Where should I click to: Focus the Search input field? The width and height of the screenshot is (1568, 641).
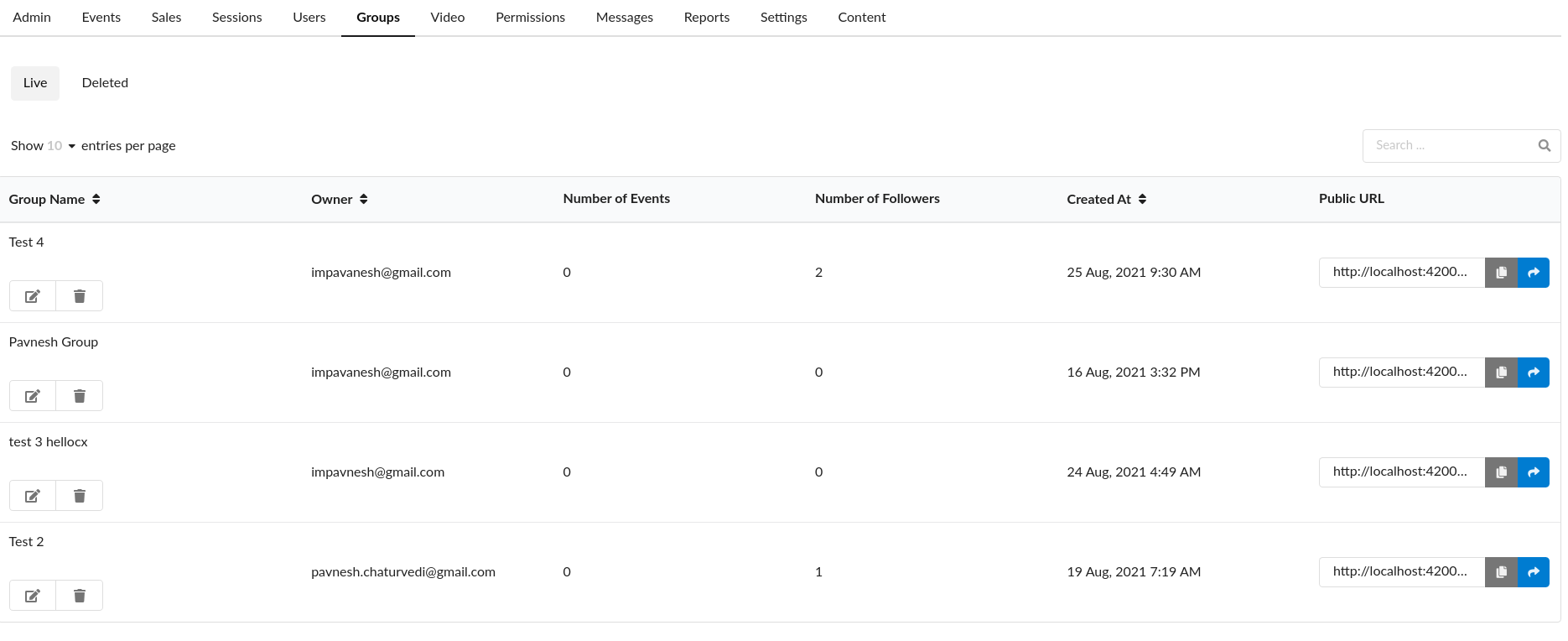tap(1449, 146)
